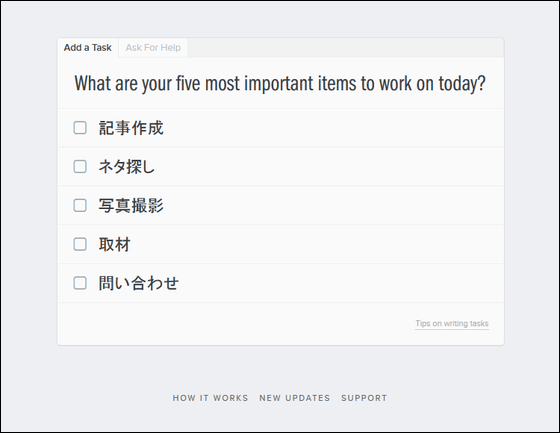Switch to the Add a Task tab

(88, 48)
